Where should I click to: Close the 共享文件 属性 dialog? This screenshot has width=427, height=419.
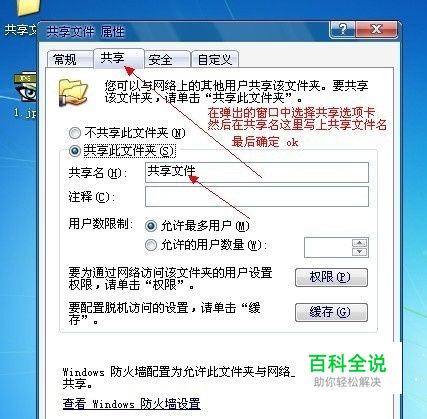click(377, 30)
